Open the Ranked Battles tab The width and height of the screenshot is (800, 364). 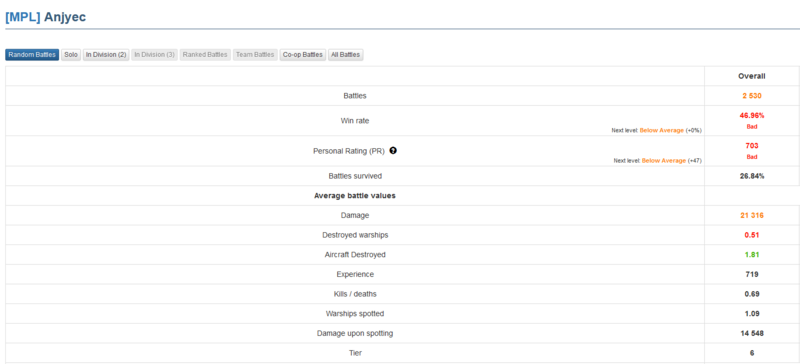(205, 55)
